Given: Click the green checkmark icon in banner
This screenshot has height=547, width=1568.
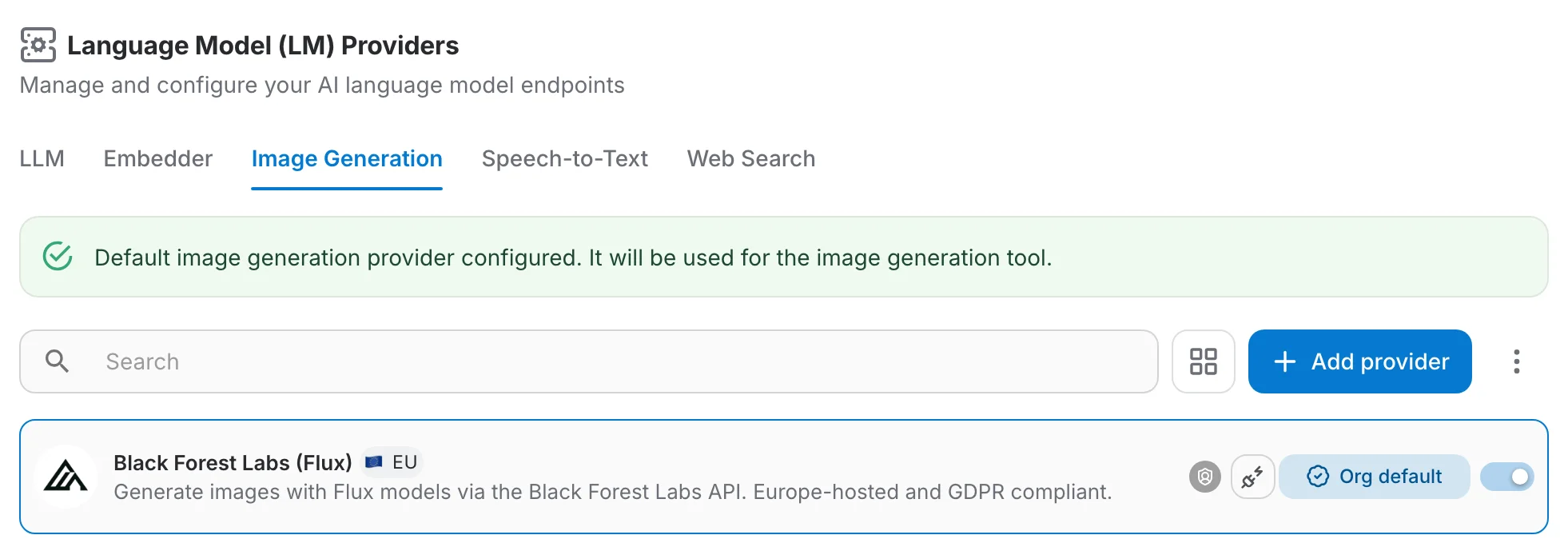Looking at the screenshot, I should [58, 257].
